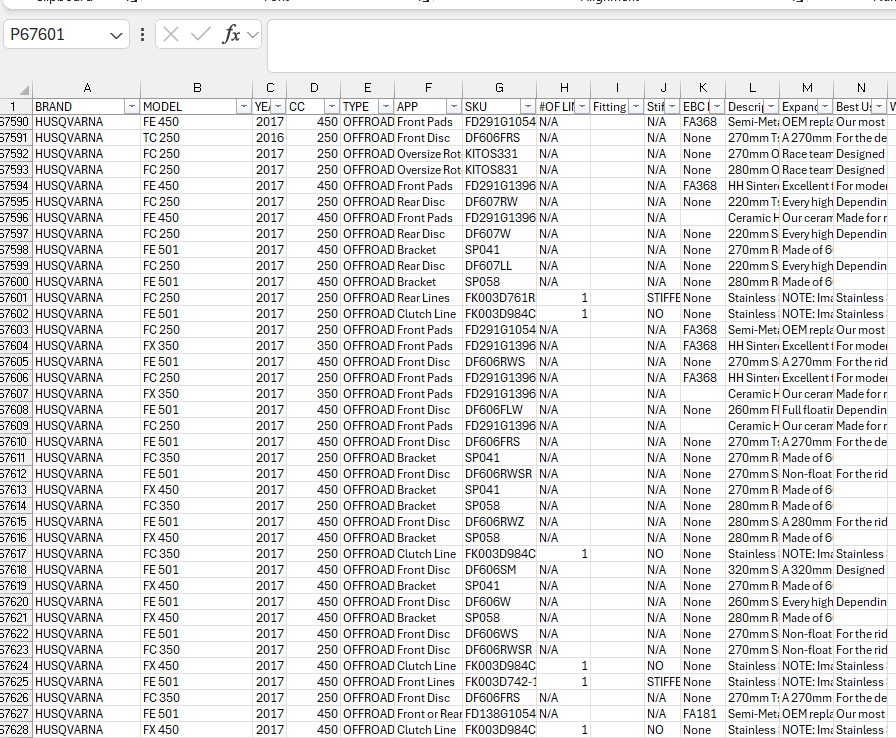Select the cell containing KITOS331
Viewport: 896px width, 738px height.
point(498,154)
